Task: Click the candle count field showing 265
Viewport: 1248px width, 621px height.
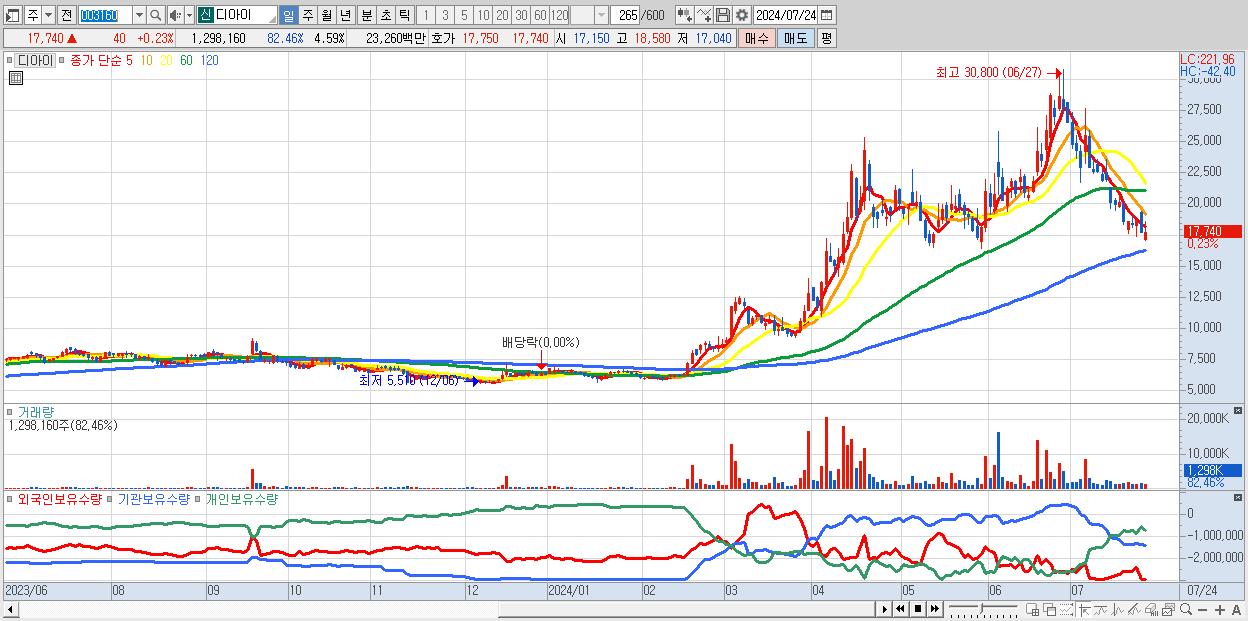Action: point(625,15)
